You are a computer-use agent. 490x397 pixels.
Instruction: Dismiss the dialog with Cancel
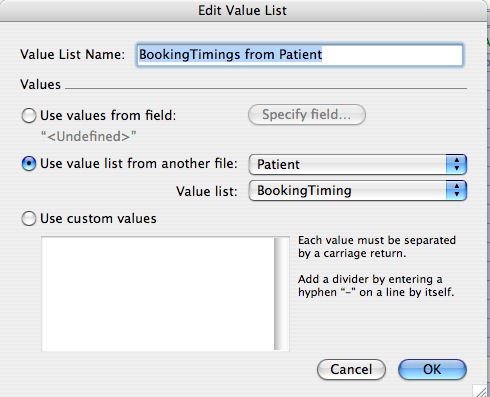click(x=351, y=369)
